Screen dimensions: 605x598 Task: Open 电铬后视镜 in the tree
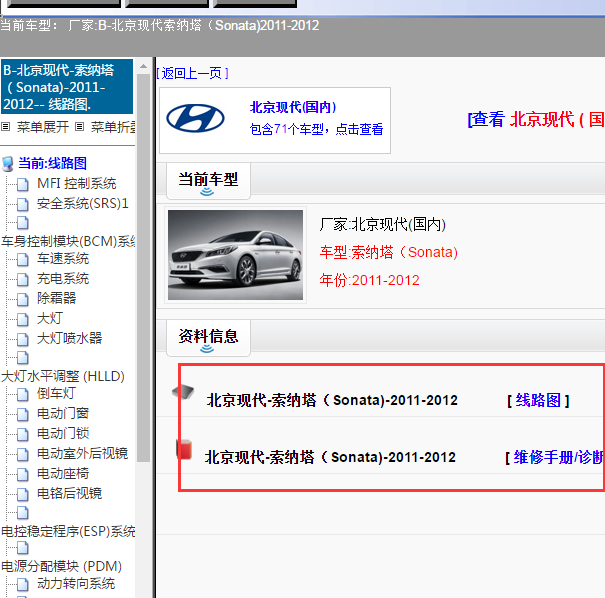(69, 494)
